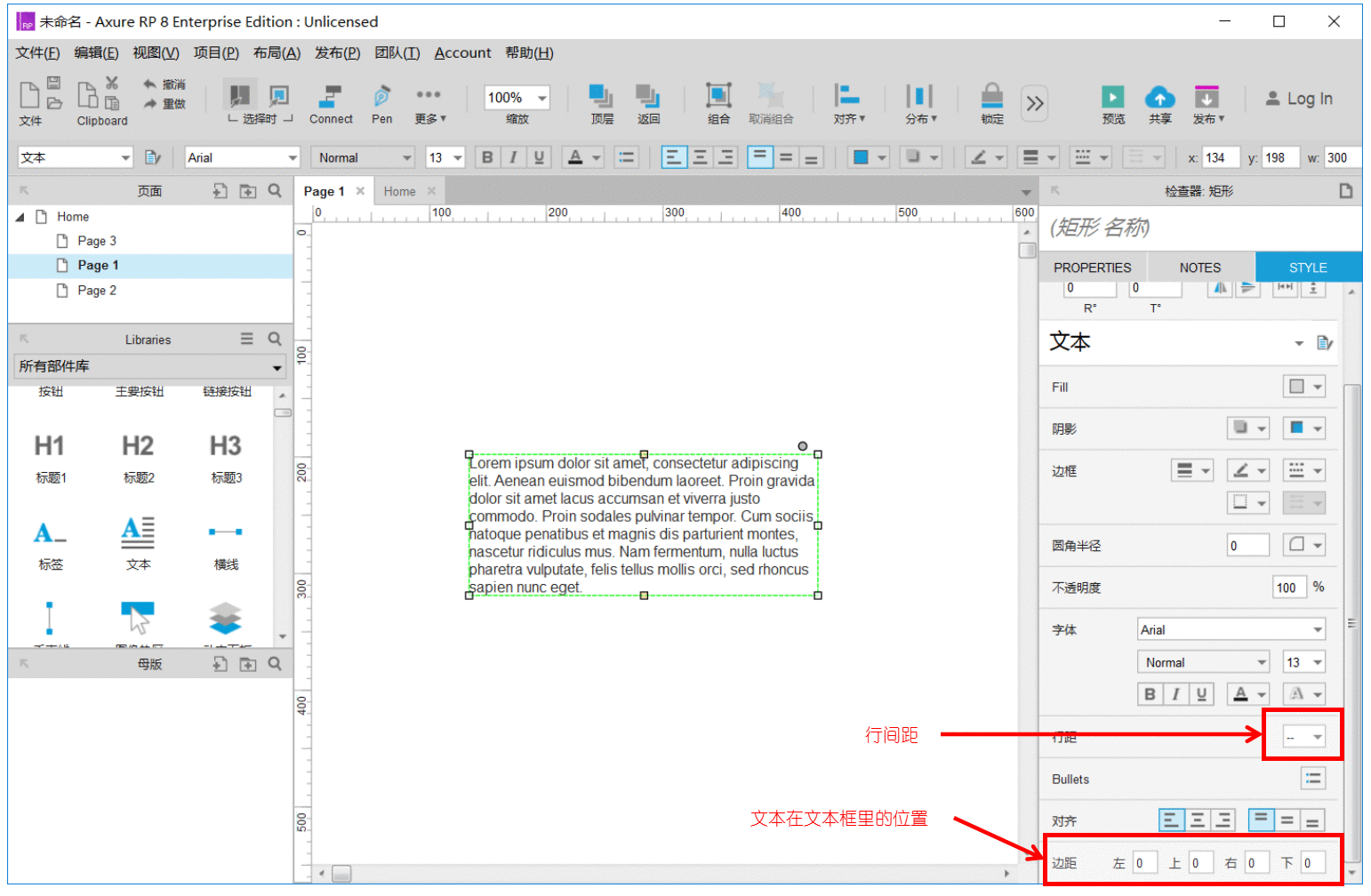
Task: Switch to the Home canvas tab
Action: 400,191
